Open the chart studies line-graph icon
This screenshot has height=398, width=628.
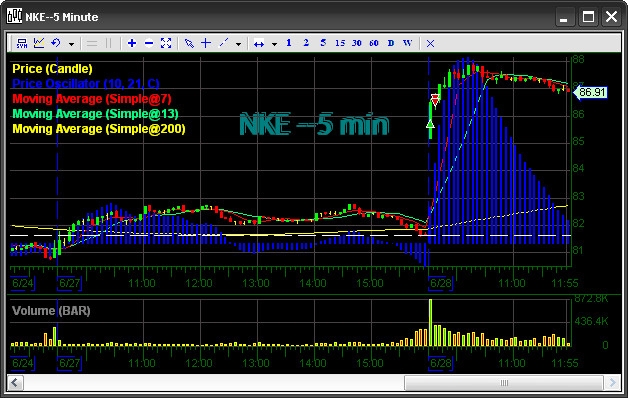39,43
